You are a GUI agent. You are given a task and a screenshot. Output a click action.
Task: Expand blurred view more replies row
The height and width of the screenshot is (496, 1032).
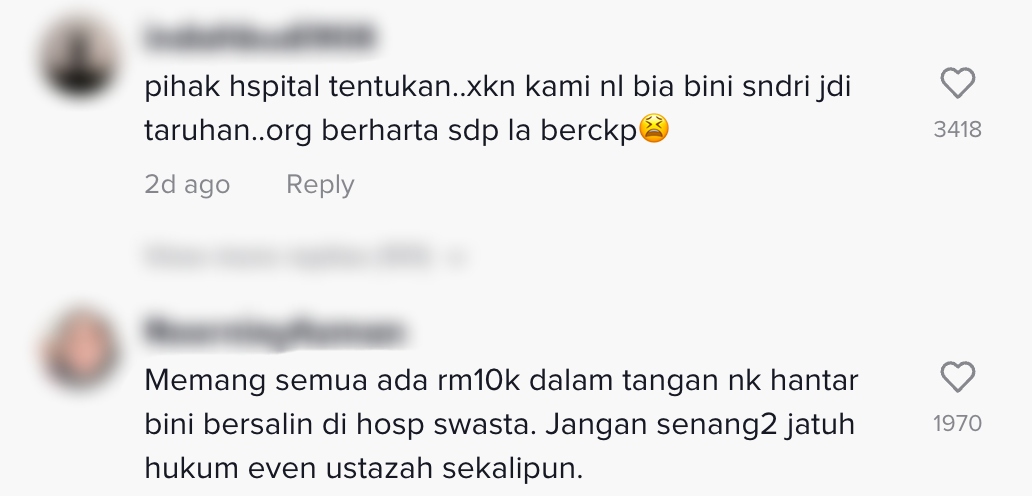(306, 257)
